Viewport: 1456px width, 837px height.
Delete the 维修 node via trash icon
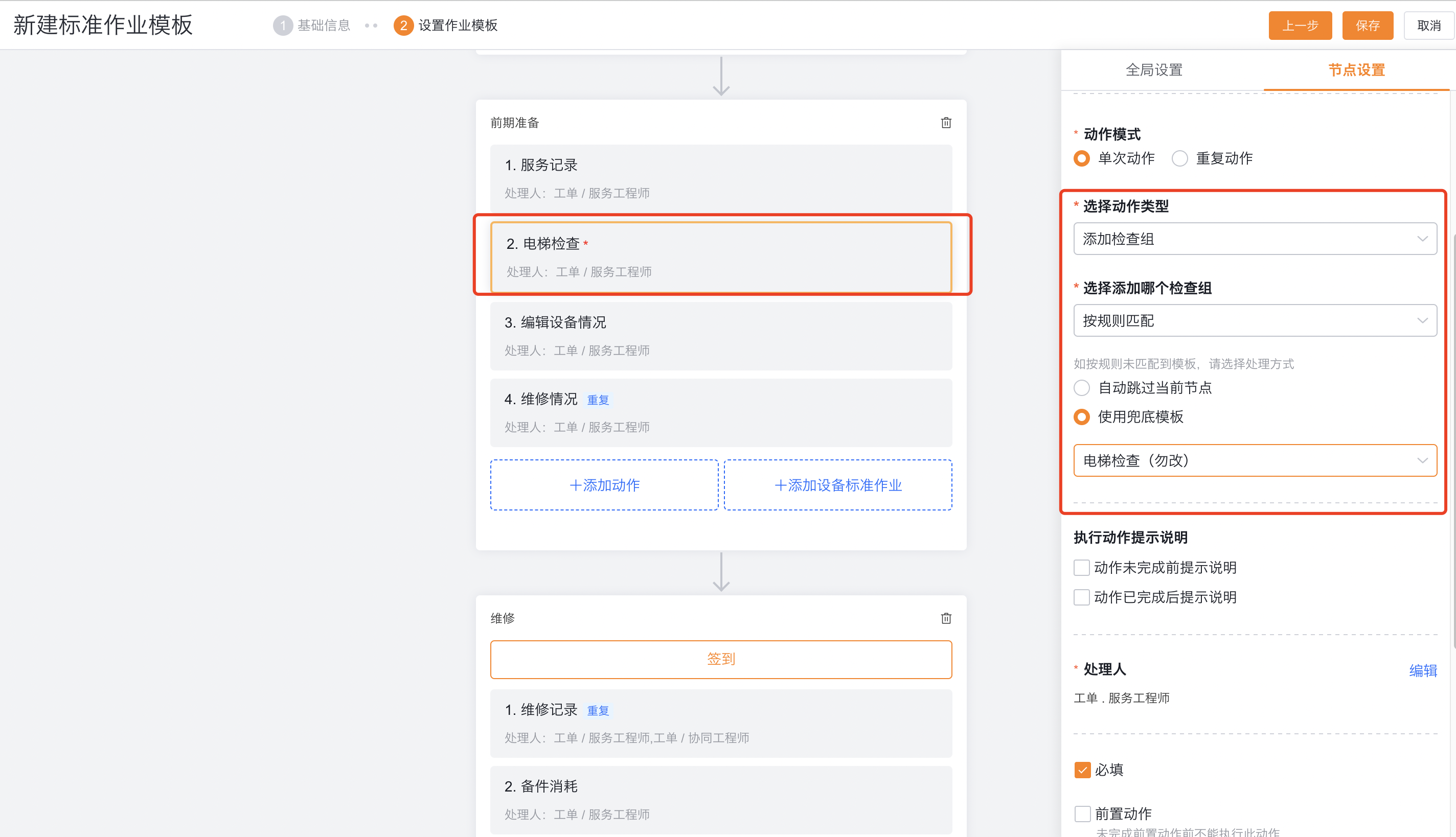(946, 618)
